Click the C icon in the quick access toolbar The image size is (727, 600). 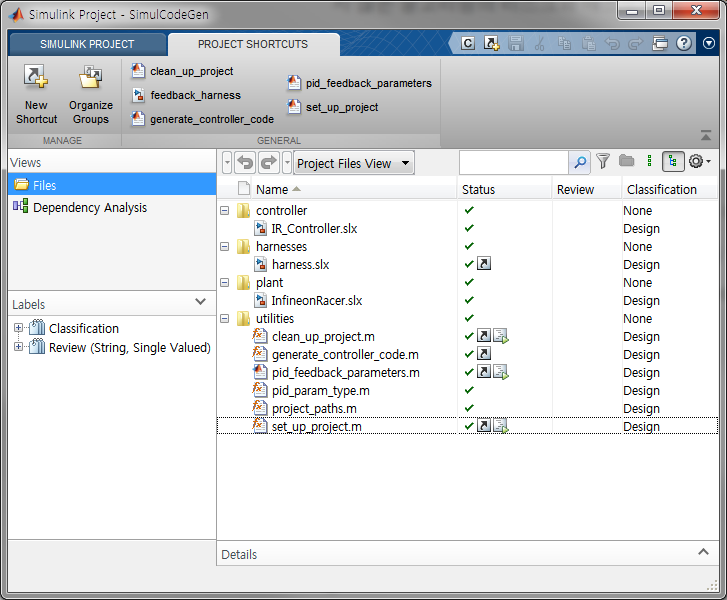click(468, 44)
